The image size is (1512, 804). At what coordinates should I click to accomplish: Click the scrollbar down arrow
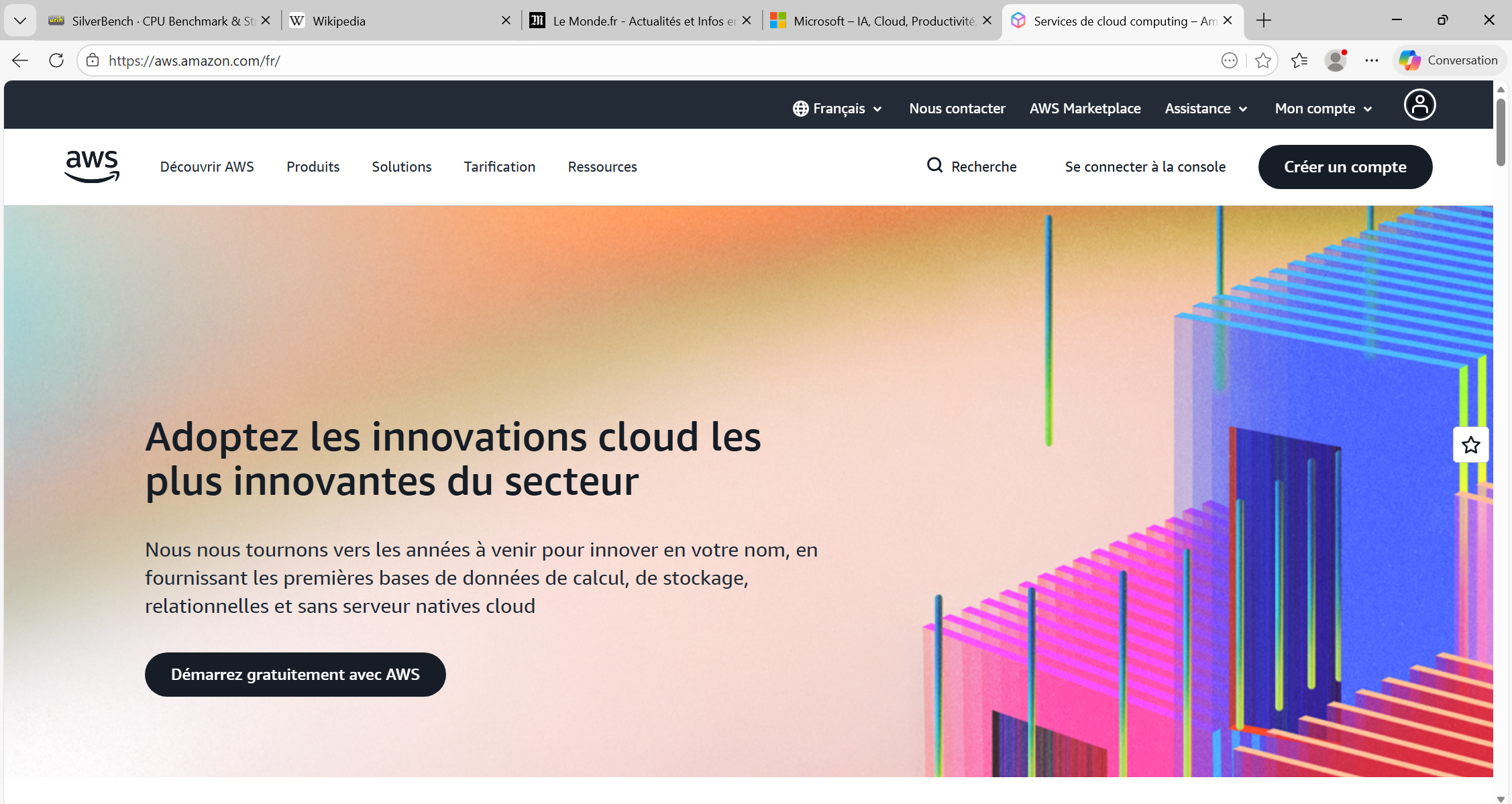1501,799
